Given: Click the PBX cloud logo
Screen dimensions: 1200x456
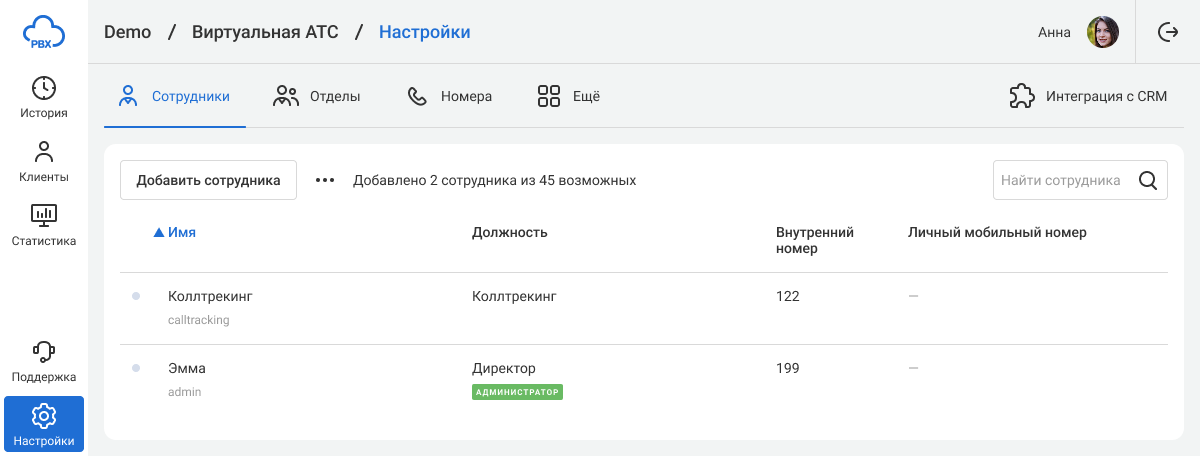Looking at the screenshot, I should pyautogui.click(x=44, y=32).
